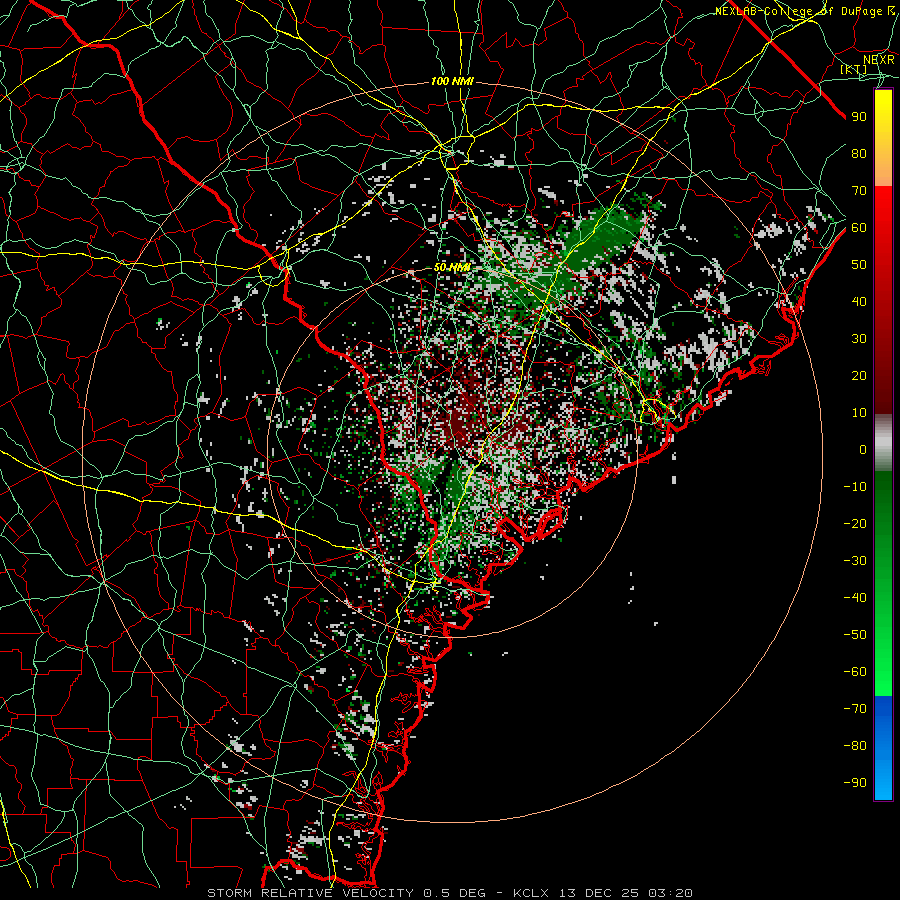
Task: Click the 90 value on the velocity scale
Action: tap(859, 117)
